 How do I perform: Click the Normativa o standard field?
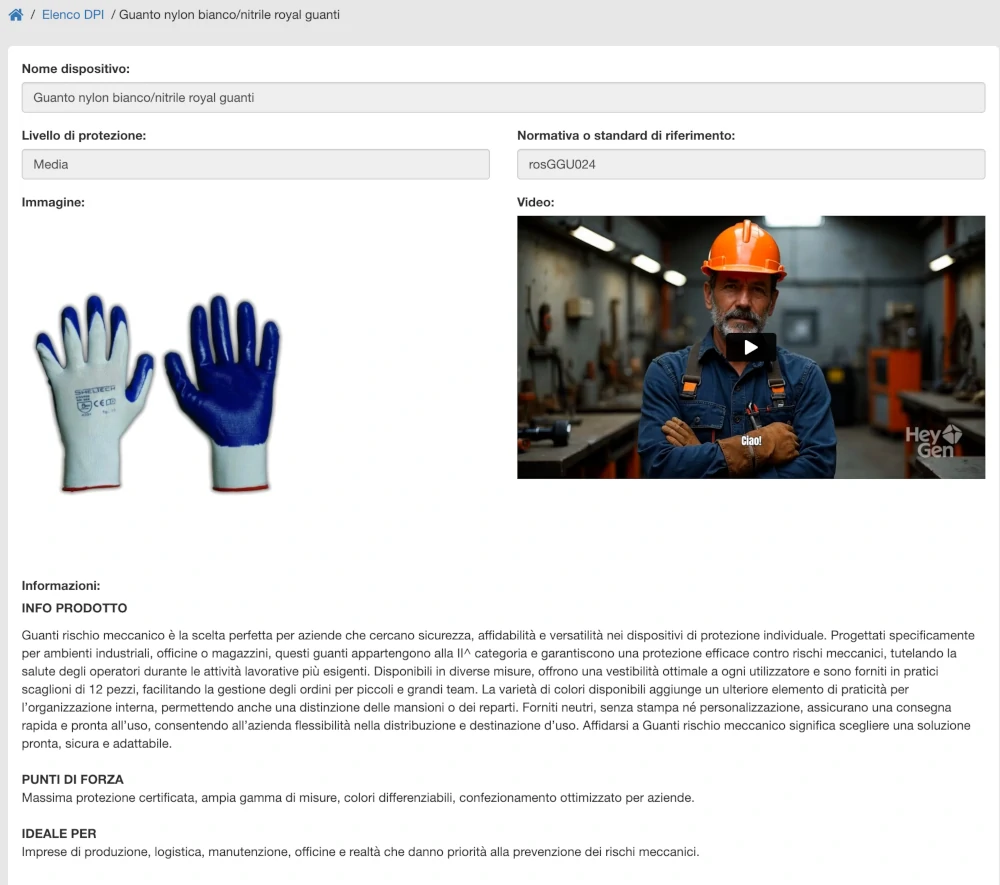point(750,164)
